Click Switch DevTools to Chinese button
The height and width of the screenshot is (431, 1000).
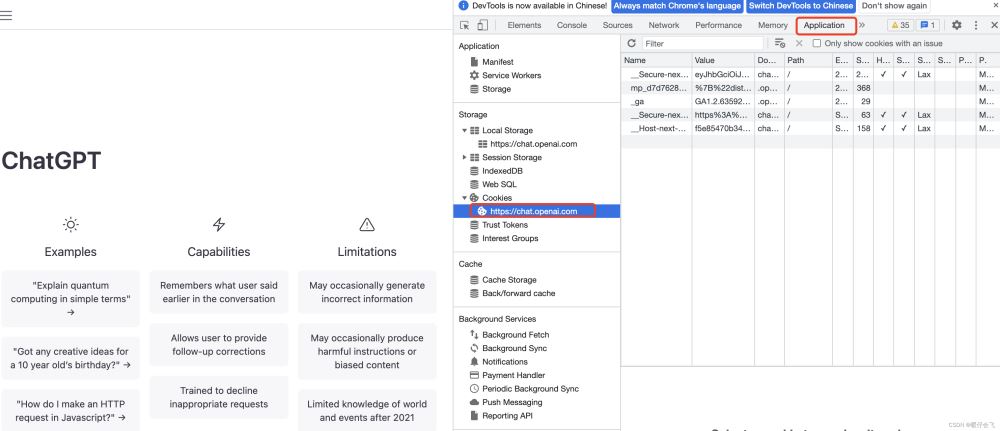pos(800,6)
